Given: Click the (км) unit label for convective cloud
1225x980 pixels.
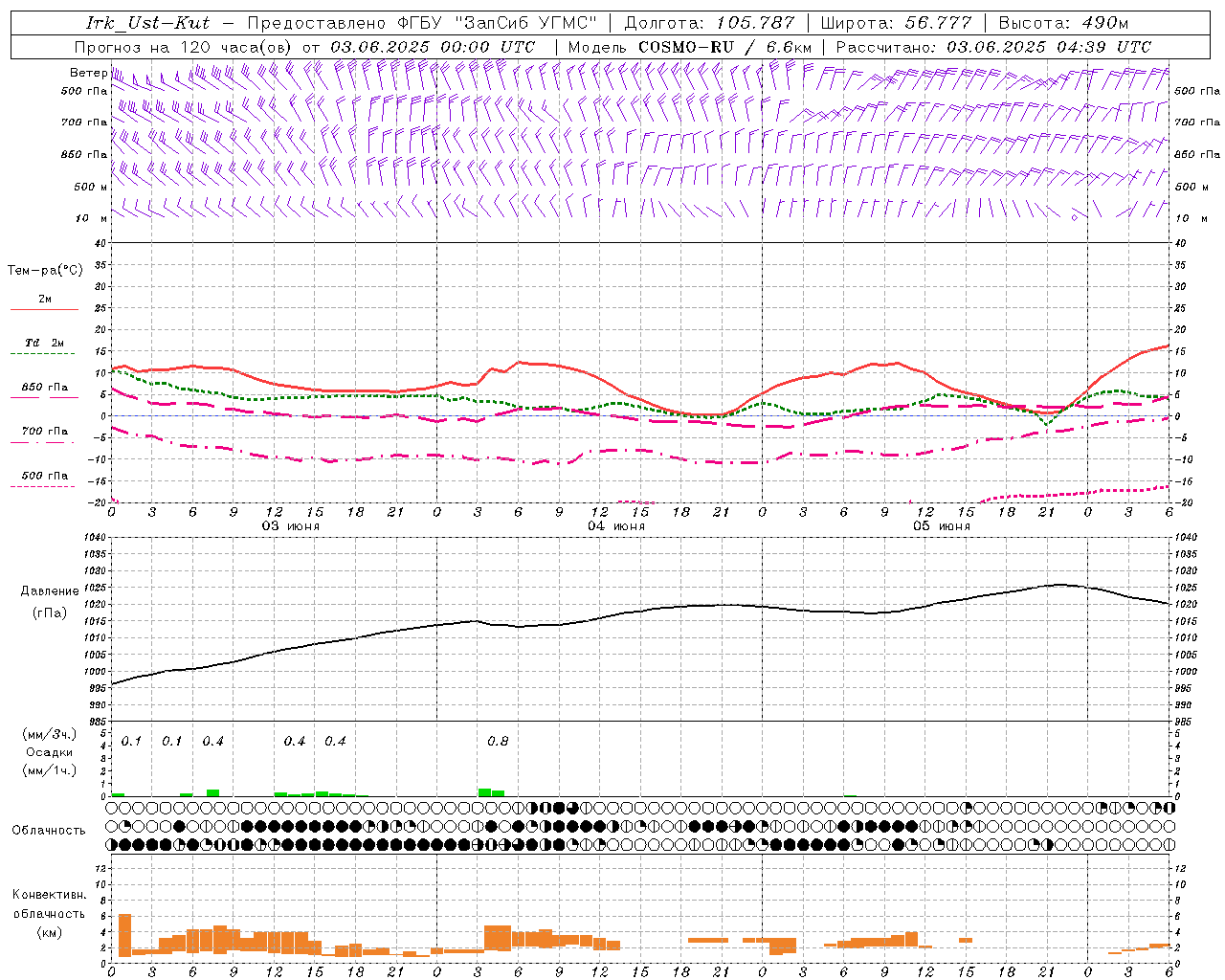Looking at the screenshot, I should tap(49, 932).
